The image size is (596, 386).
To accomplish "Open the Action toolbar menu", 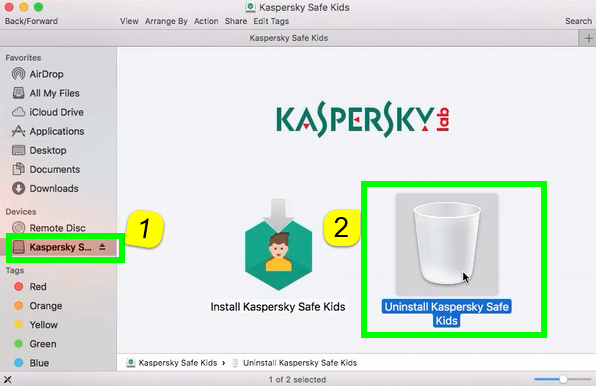I will pyautogui.click(x=206, y=21).
